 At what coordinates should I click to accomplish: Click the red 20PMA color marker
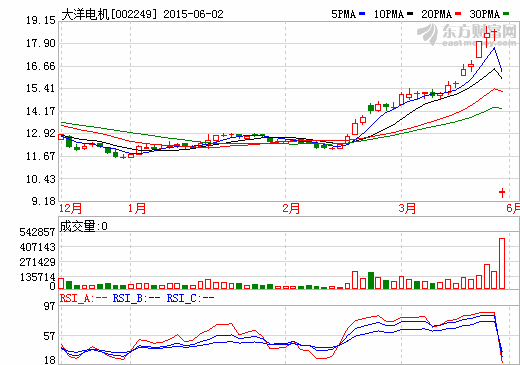458,14
